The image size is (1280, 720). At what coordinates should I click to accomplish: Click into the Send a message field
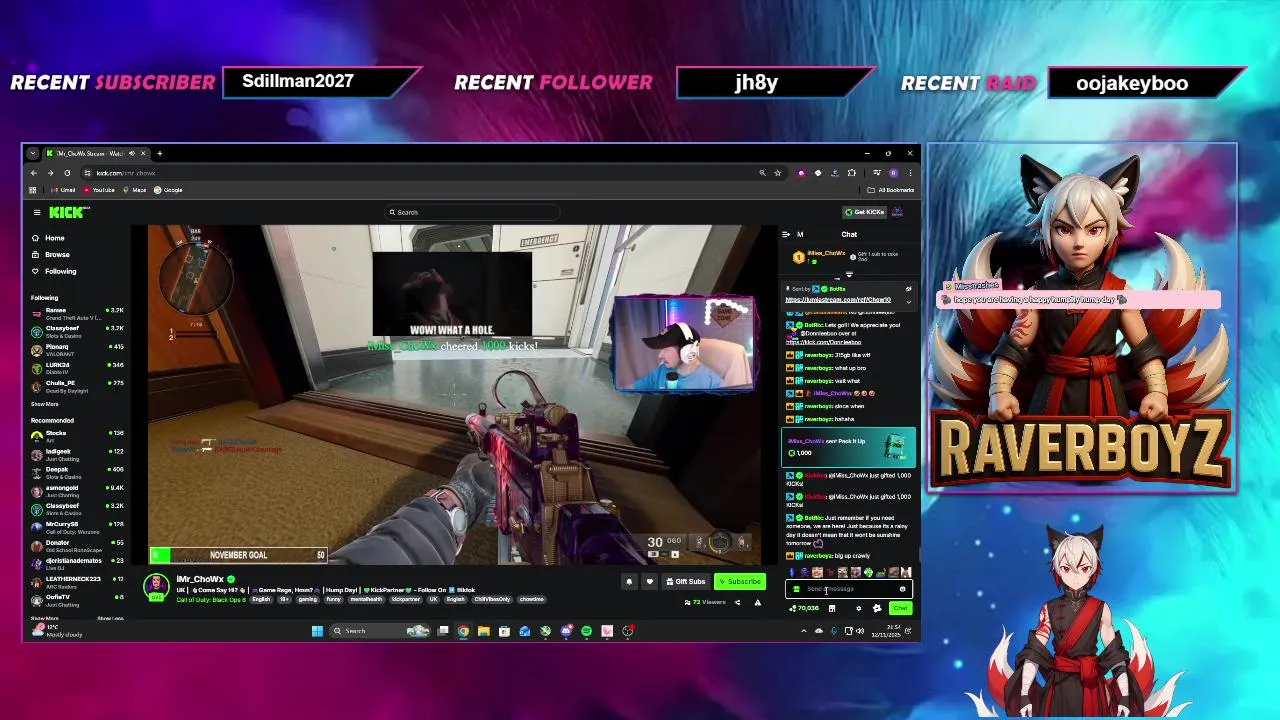[850, 589]
